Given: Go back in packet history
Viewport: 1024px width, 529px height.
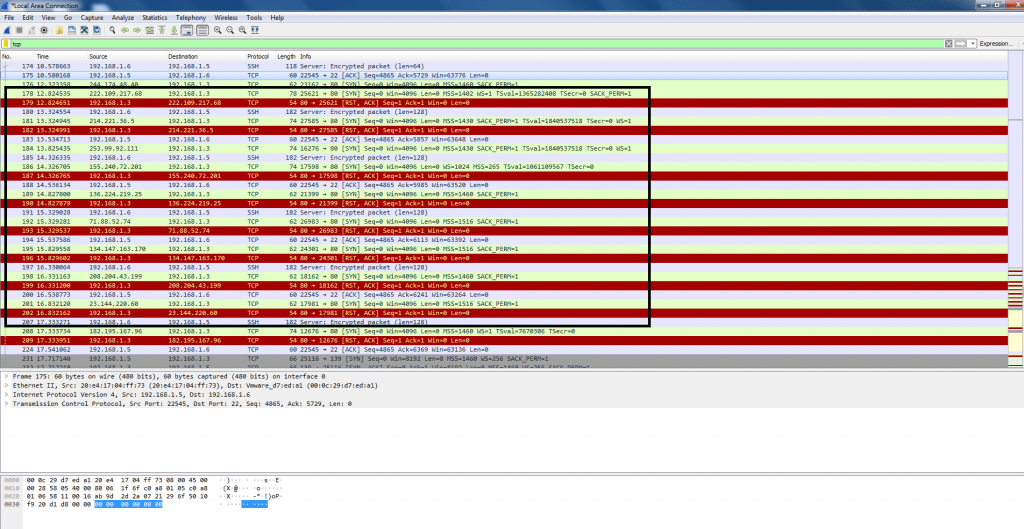Looking at the screenshot, I should coord(125,30).
